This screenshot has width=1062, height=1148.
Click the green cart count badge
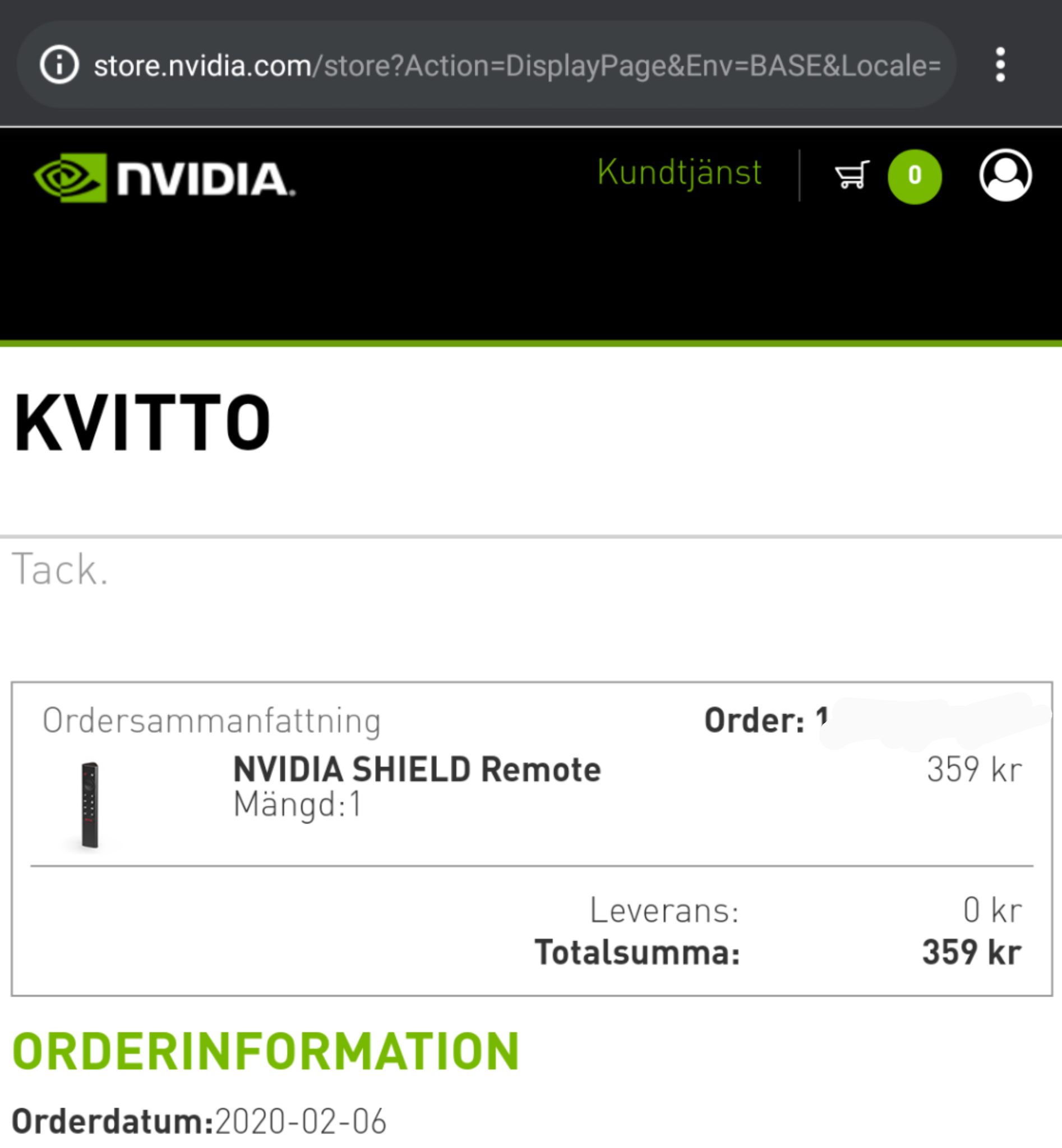915,177
